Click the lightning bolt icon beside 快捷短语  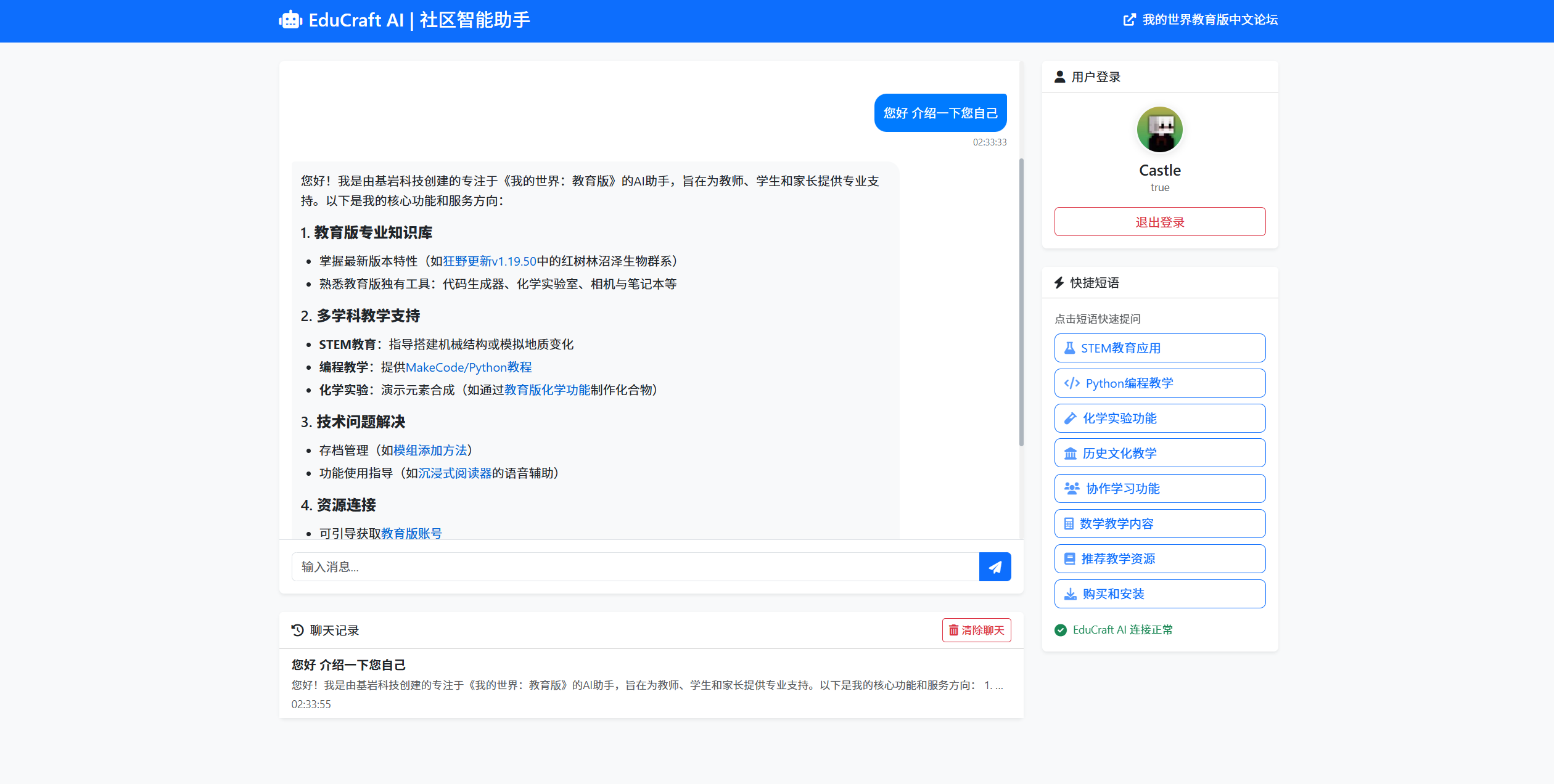(x=1059, y=282)
